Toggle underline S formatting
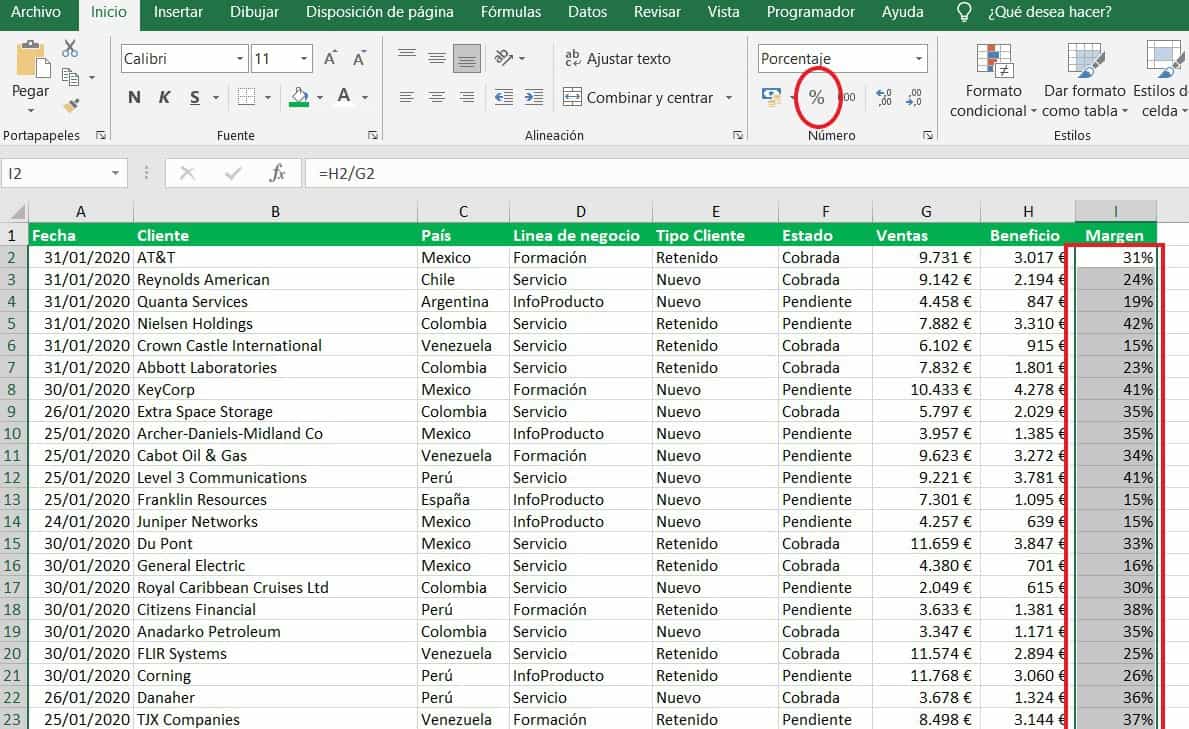Screen dimensions: 1189x729 [195, 97]
